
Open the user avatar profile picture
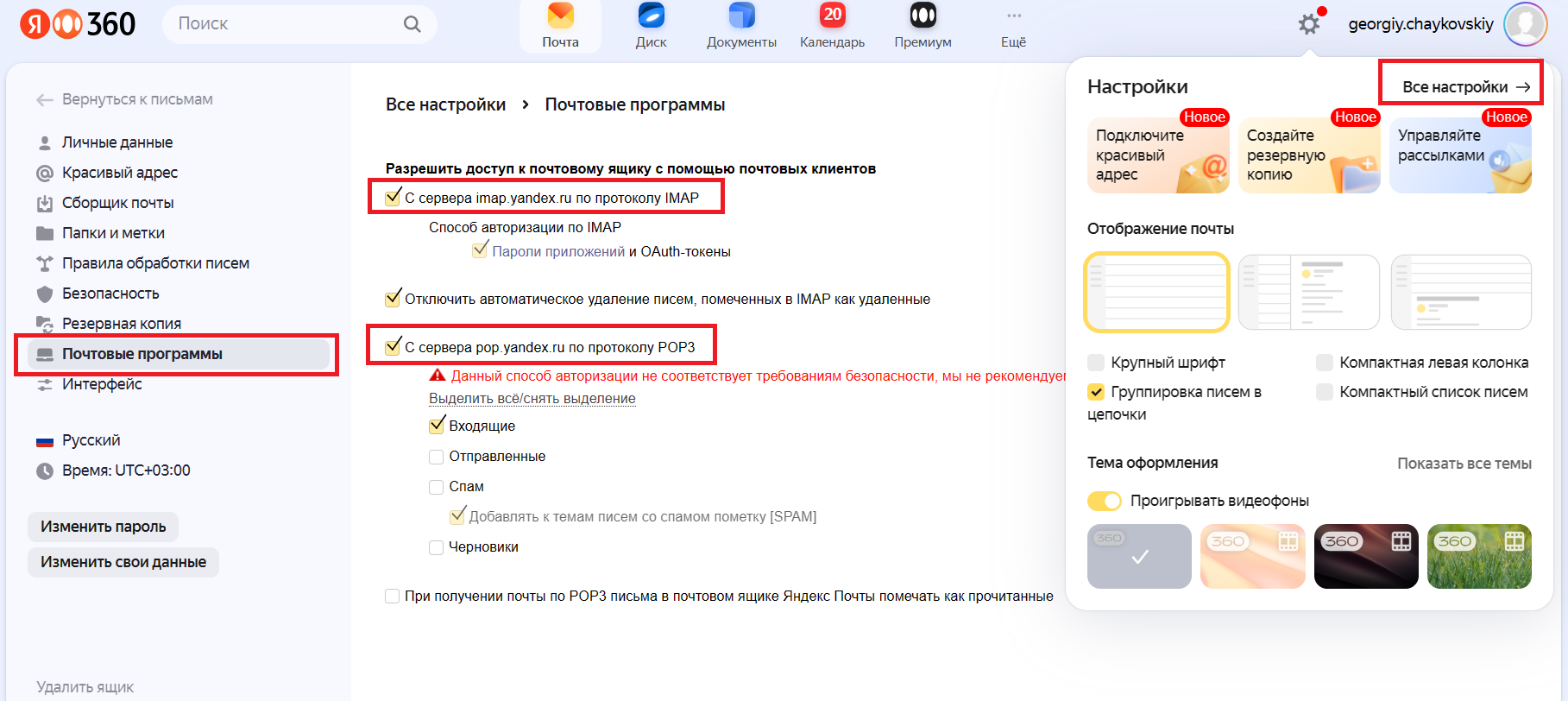1525,24
